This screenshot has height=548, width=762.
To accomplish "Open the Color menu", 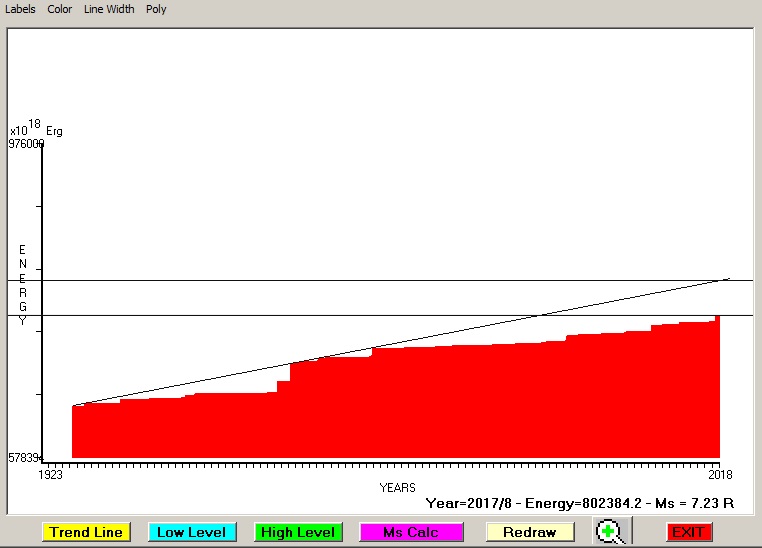I will tap(60, 9).
